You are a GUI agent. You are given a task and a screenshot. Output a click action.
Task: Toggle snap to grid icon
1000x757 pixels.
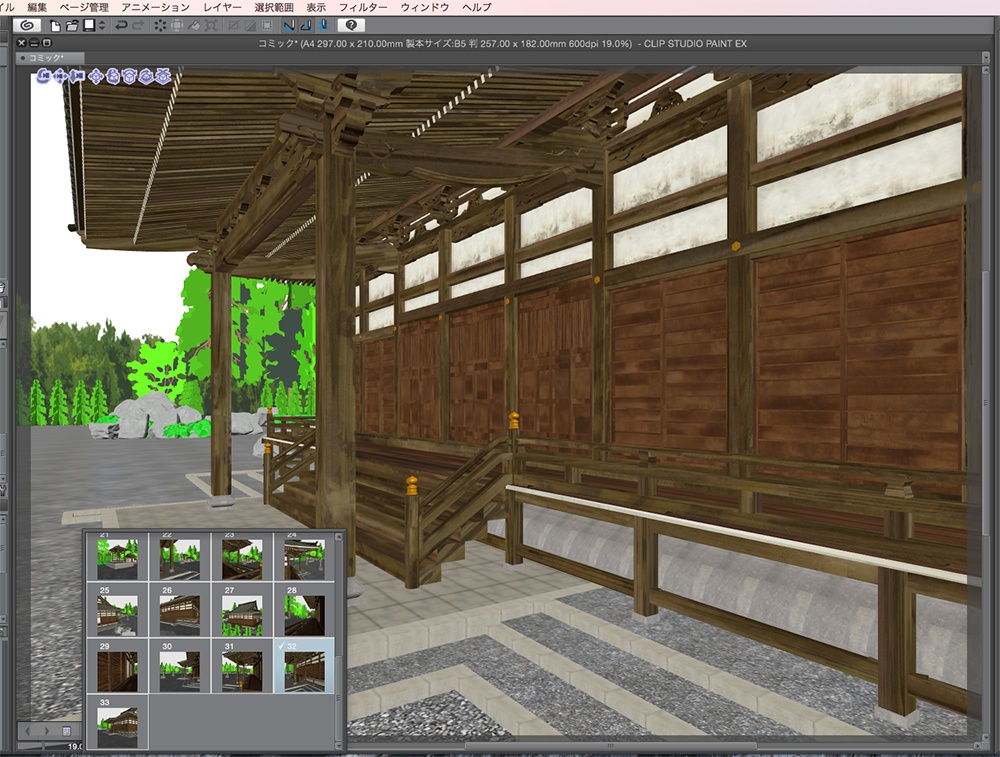coord(323,26)
